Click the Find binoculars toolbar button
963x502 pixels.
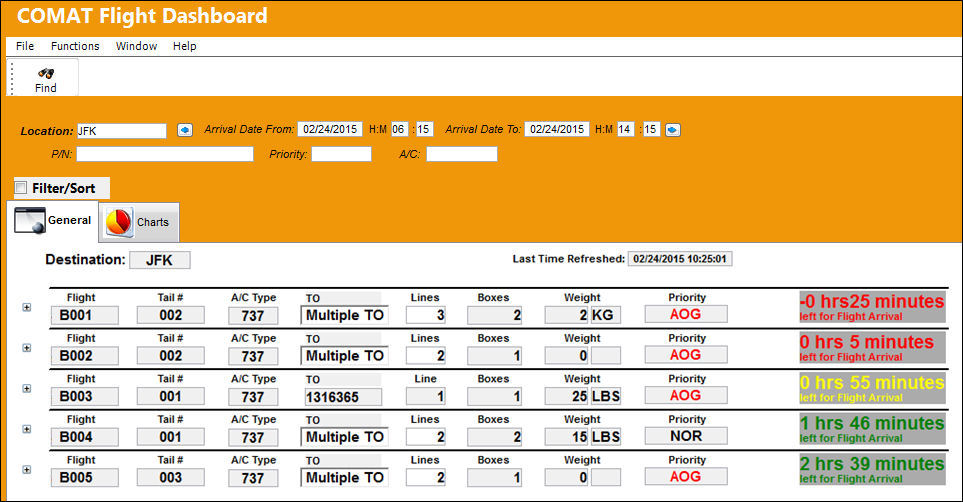(x=45, y=79)
